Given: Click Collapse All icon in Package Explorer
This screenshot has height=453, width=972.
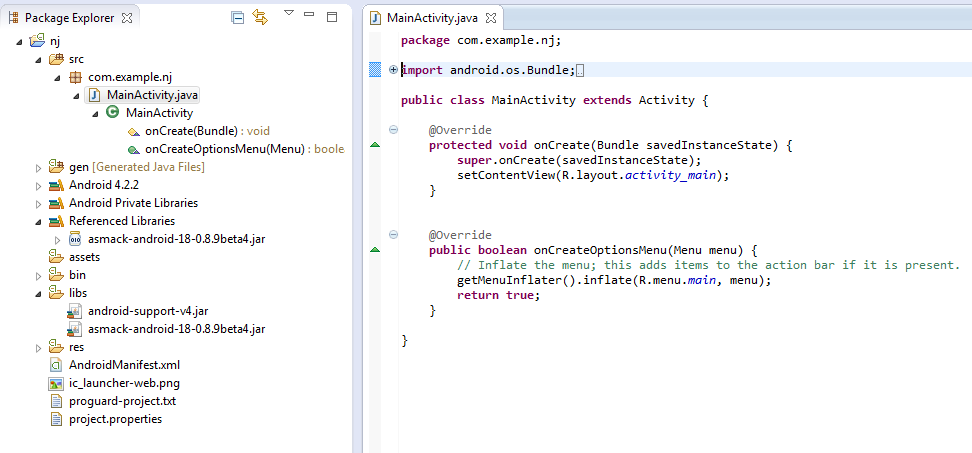Looking at the screenshot, I should pyautogui.click(x=237, y=18).
